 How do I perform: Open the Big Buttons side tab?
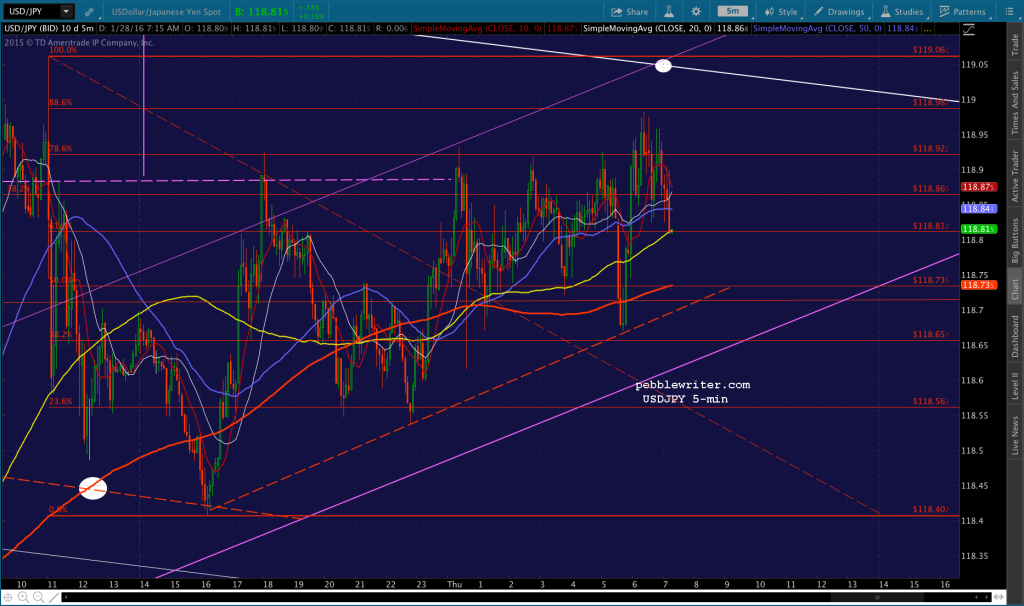coord(1015,240)
